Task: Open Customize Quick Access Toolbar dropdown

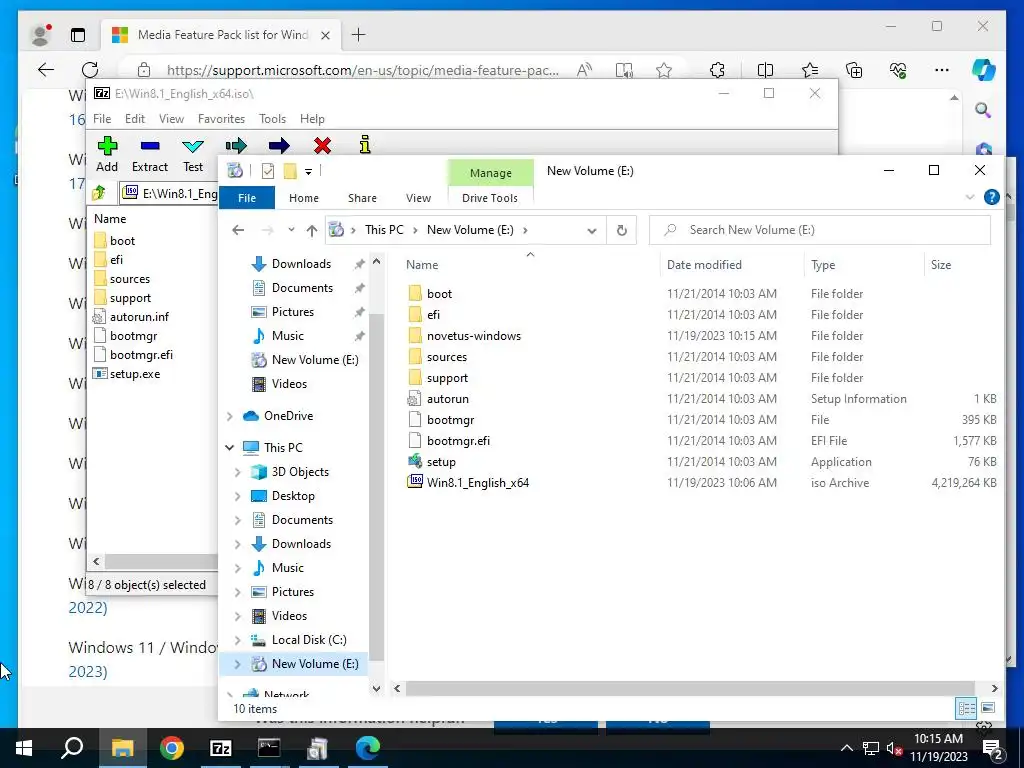Action: point(308,172)
